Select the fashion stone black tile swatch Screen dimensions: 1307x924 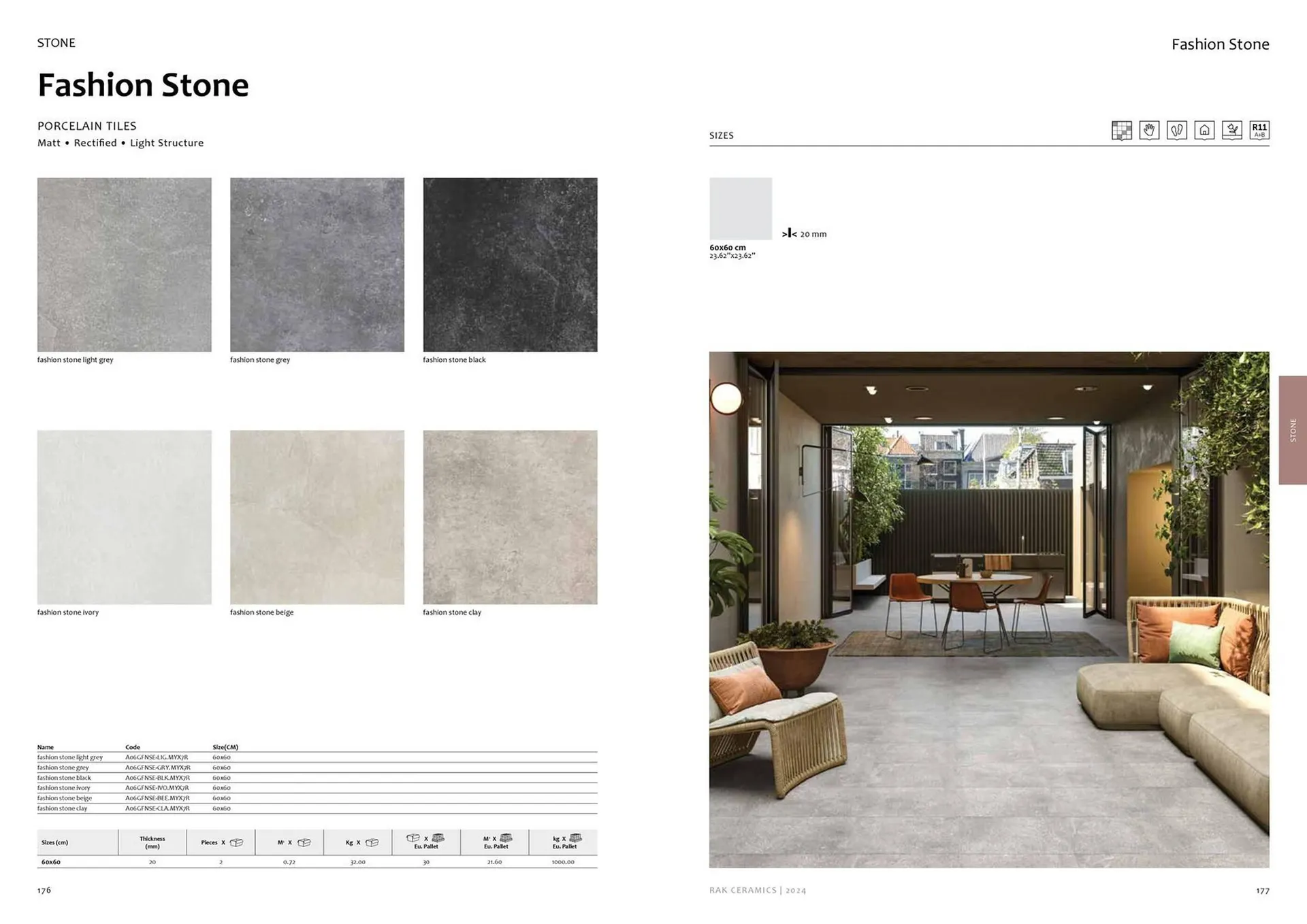510,265
